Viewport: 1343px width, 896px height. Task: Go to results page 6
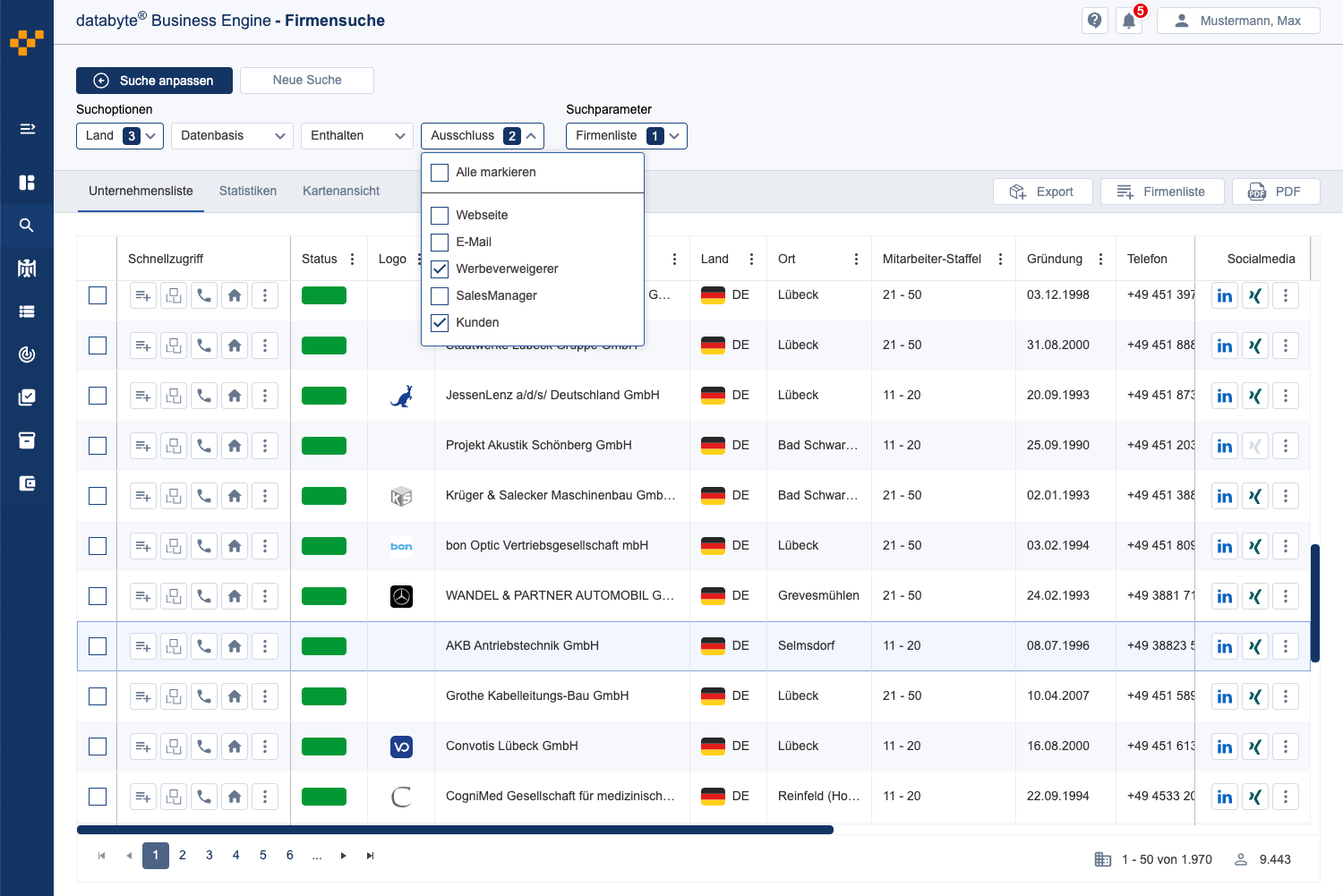click(x=290, y=855)
